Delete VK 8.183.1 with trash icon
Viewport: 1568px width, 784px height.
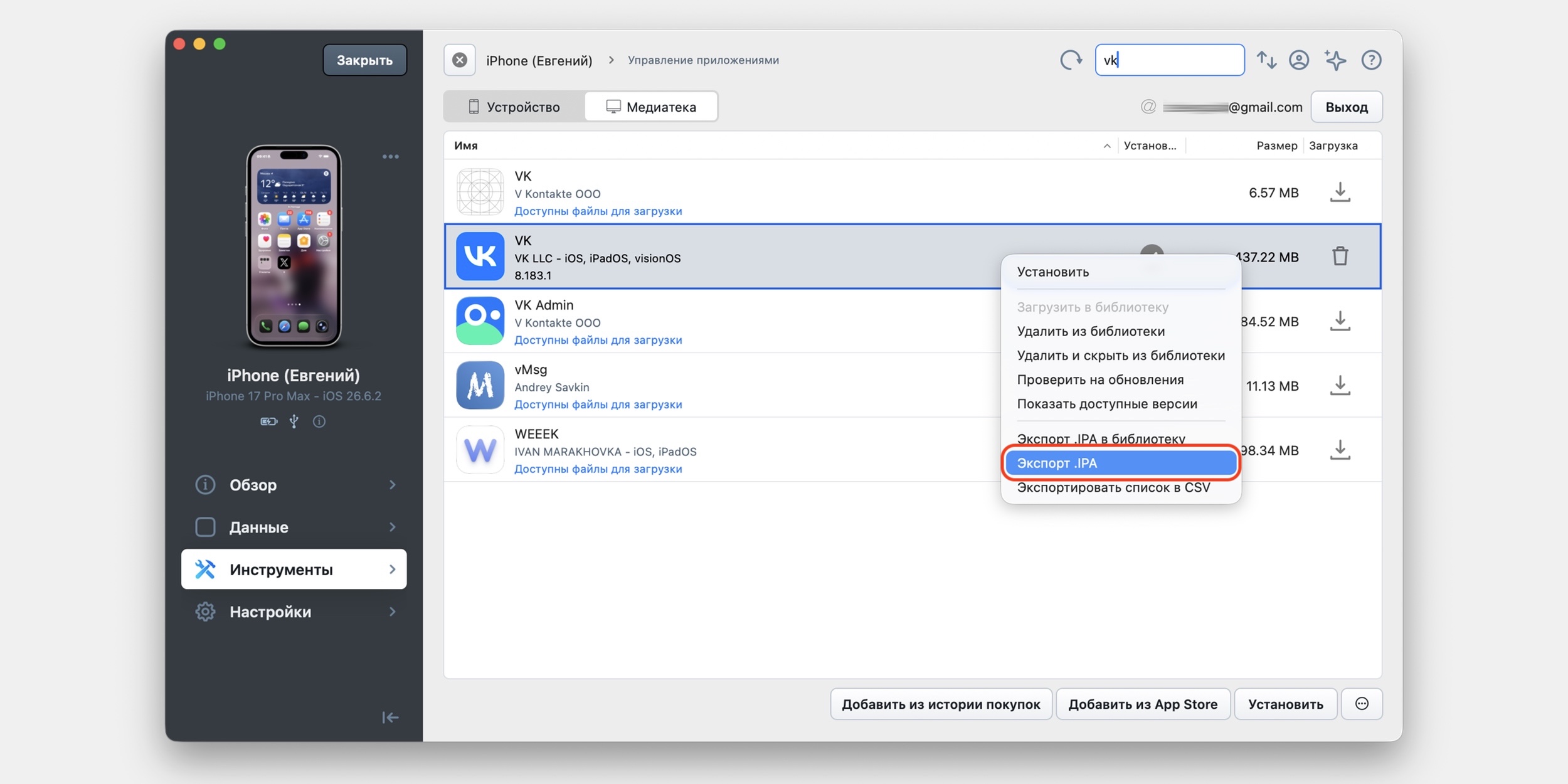1340,256
